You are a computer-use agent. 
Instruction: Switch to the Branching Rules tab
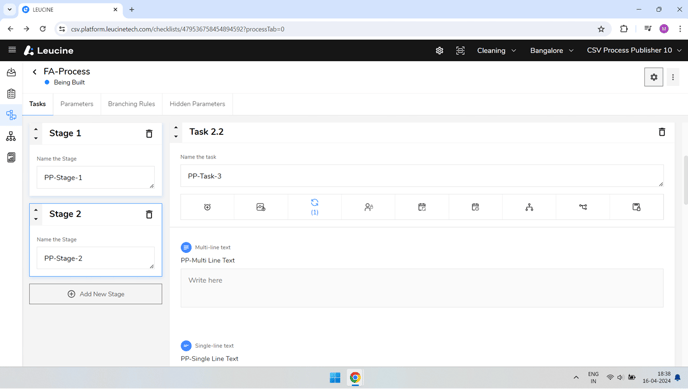pos(131,104)
